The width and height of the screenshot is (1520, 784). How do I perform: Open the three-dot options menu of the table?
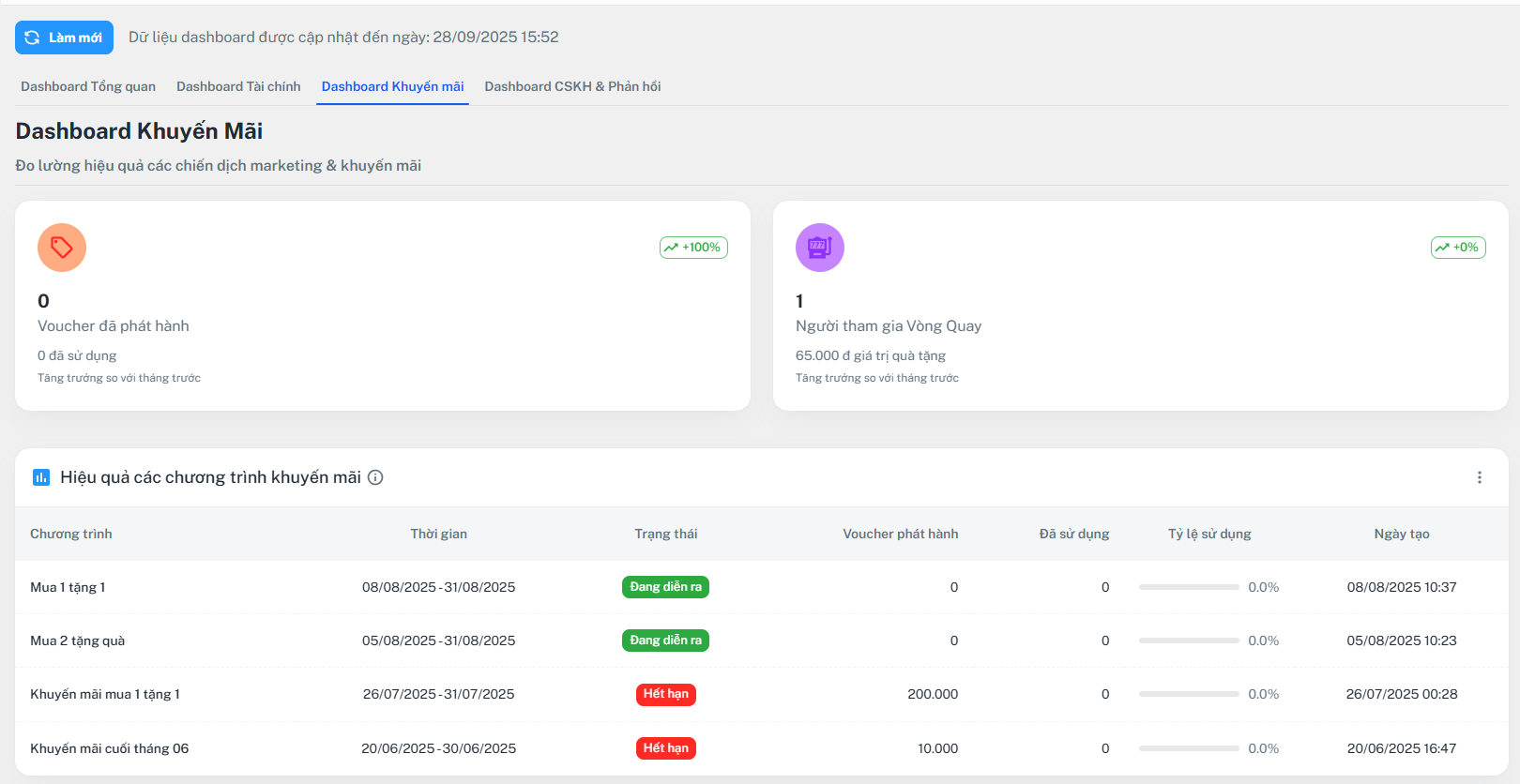coord(1479,477)
